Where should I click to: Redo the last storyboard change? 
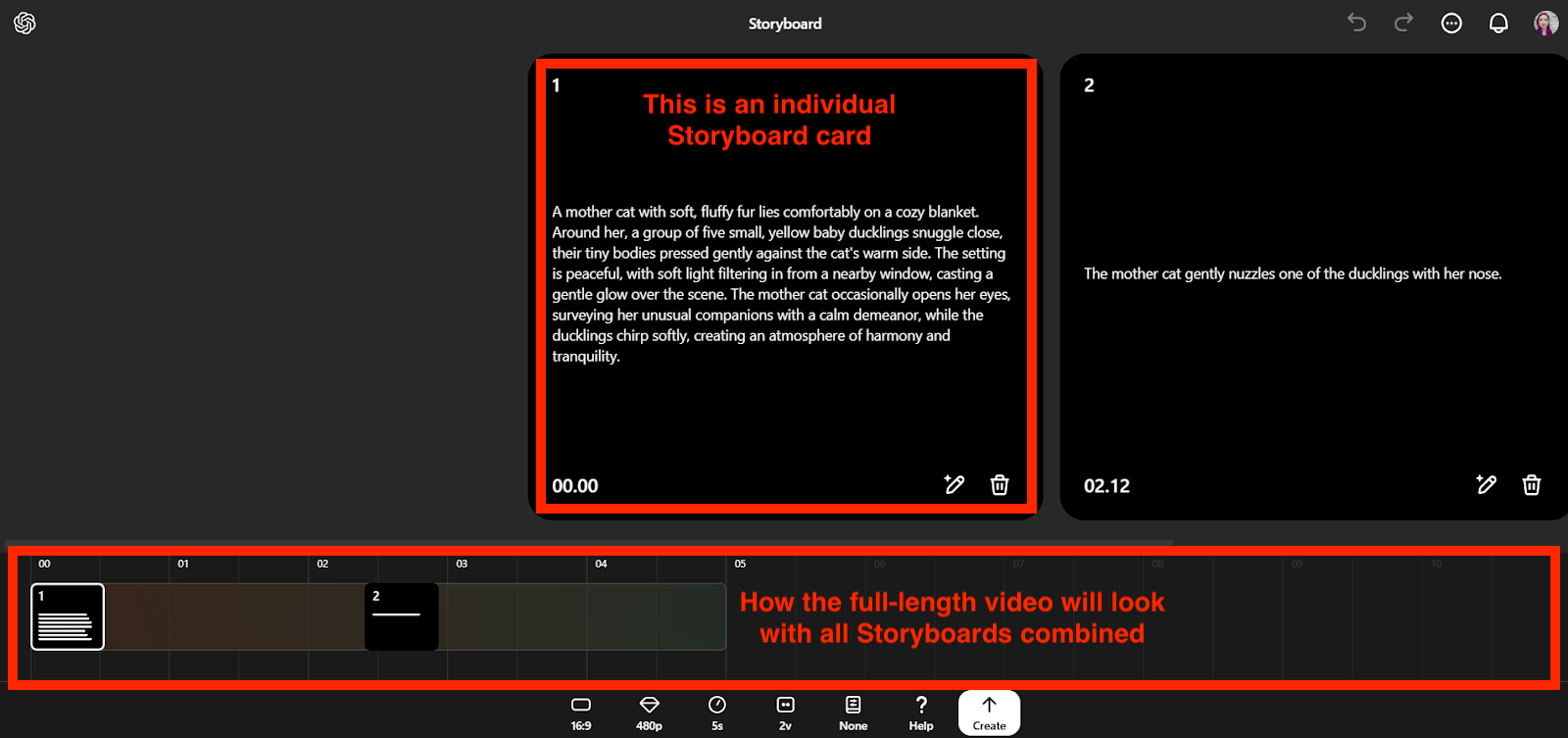[x=1403, y=23]
